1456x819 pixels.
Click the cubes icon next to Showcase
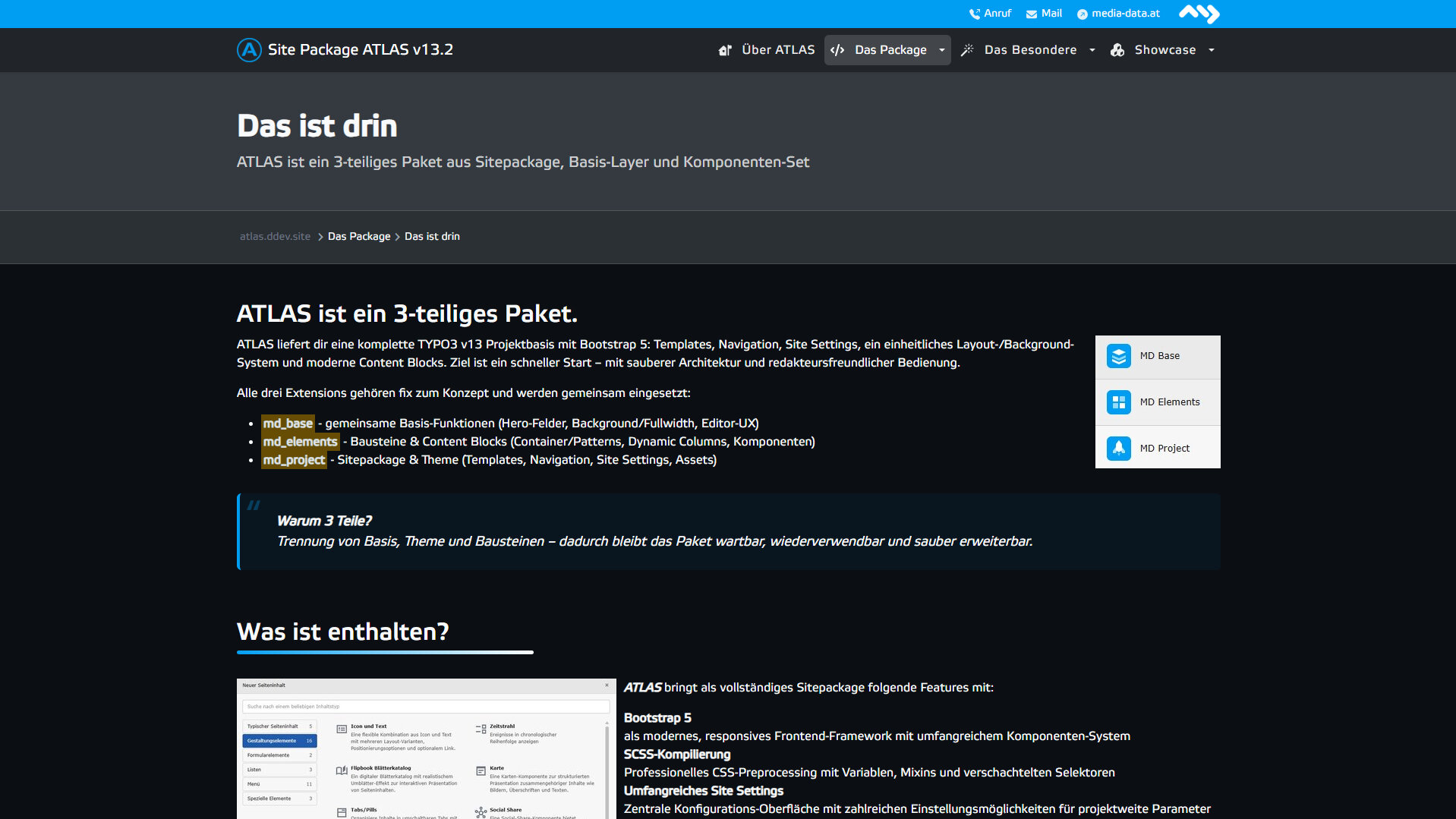tap(1117, 50)
